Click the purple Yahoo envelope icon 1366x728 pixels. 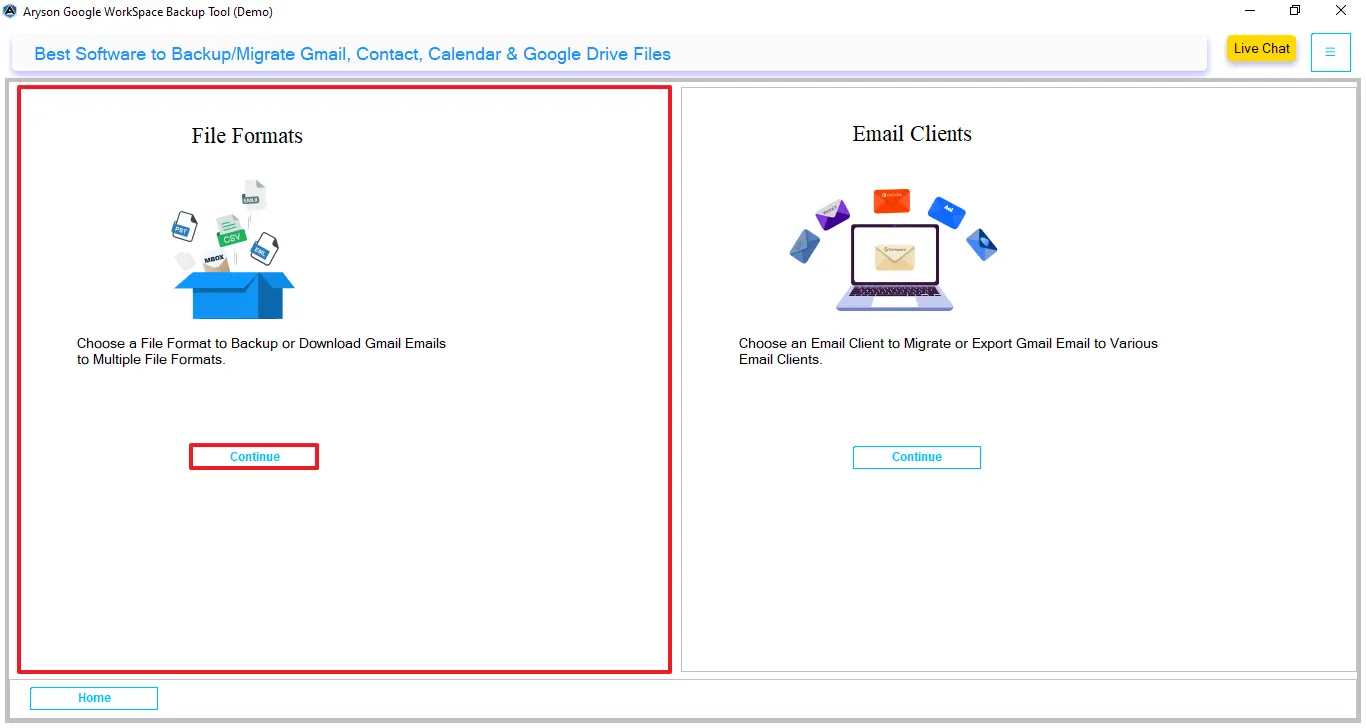point(831,213)
